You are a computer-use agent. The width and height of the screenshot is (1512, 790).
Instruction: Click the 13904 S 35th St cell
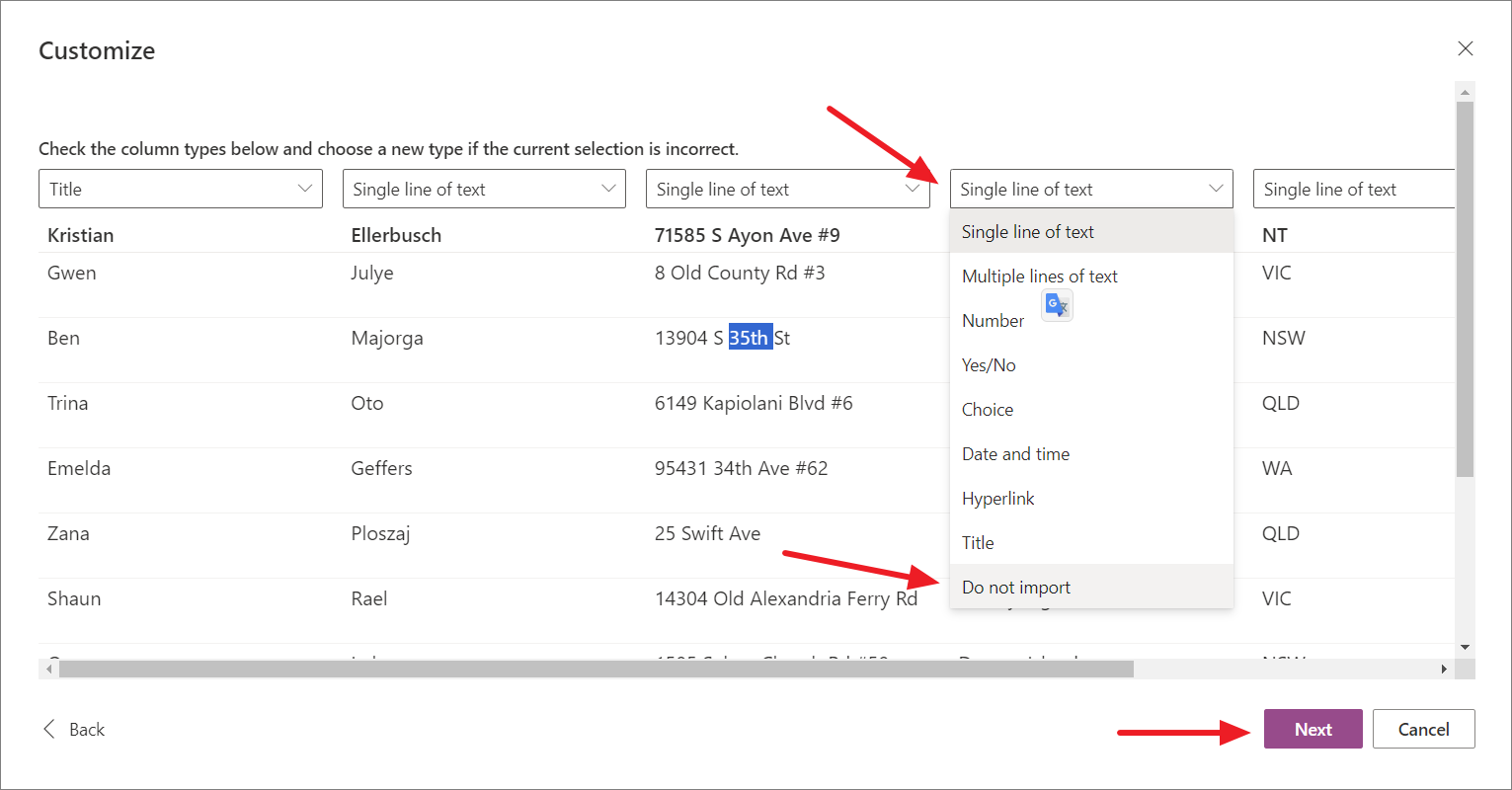[722, 338]
